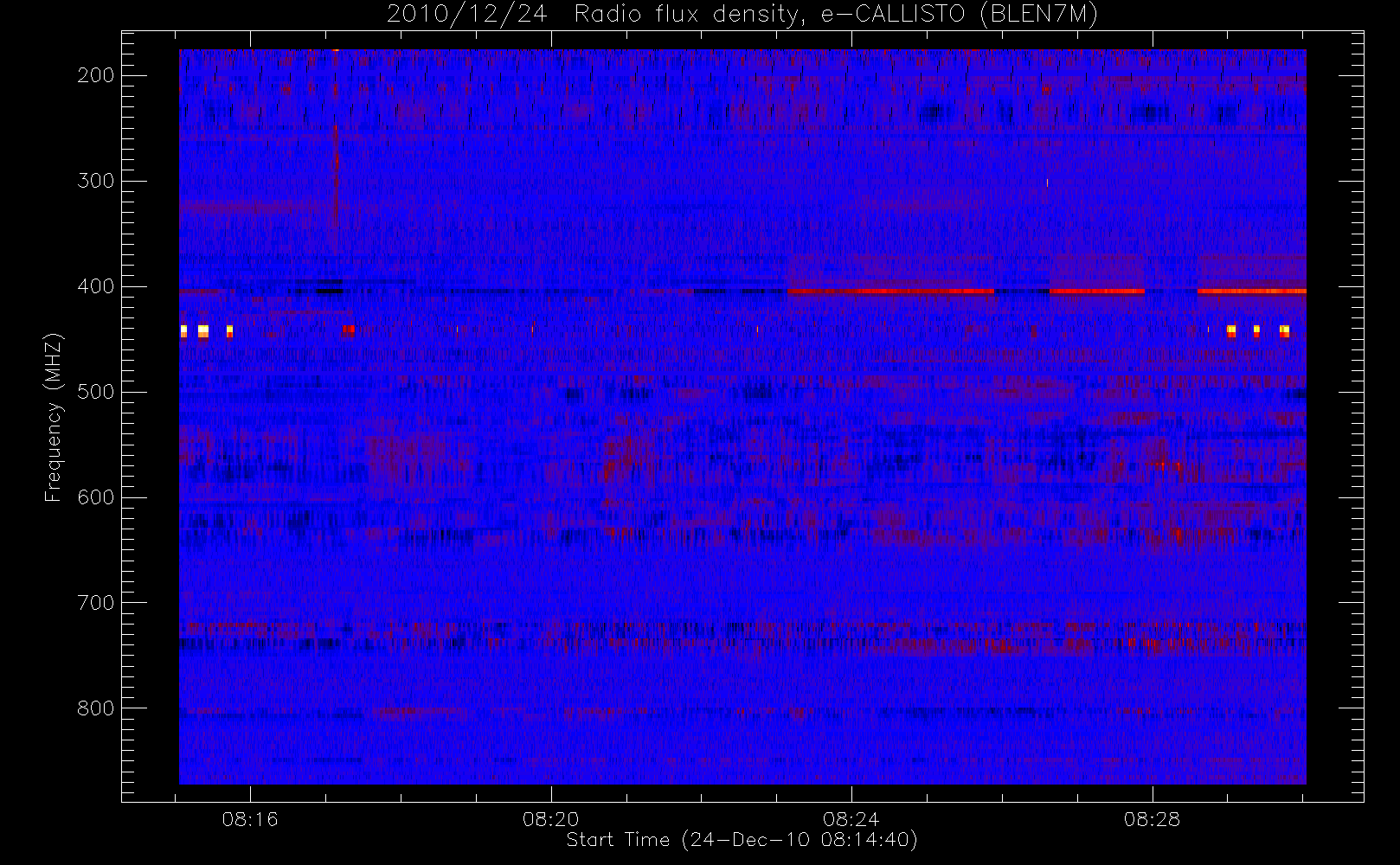Click the 700 frequency tick label

click(x=95, y=603)
